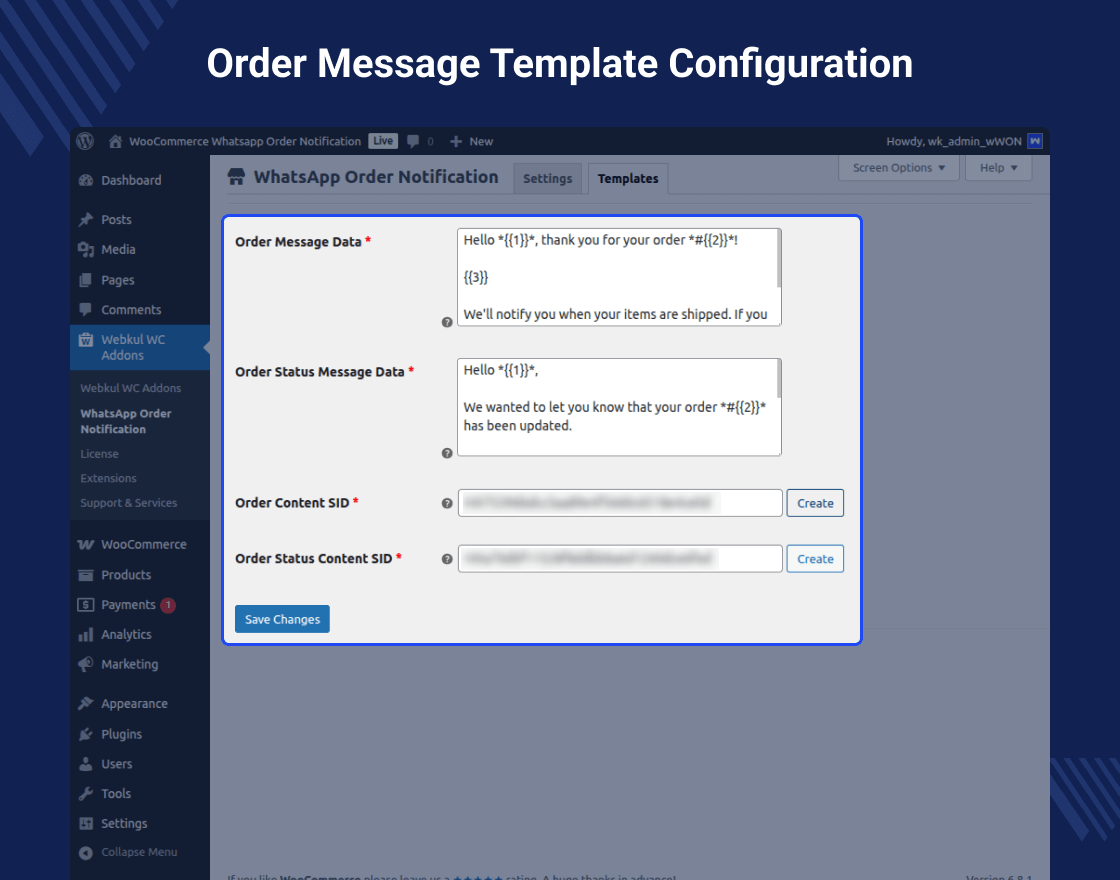Click Create button for Order Status Content SID
Viewport: 1120px width, 880px height.
pos(815,559)
